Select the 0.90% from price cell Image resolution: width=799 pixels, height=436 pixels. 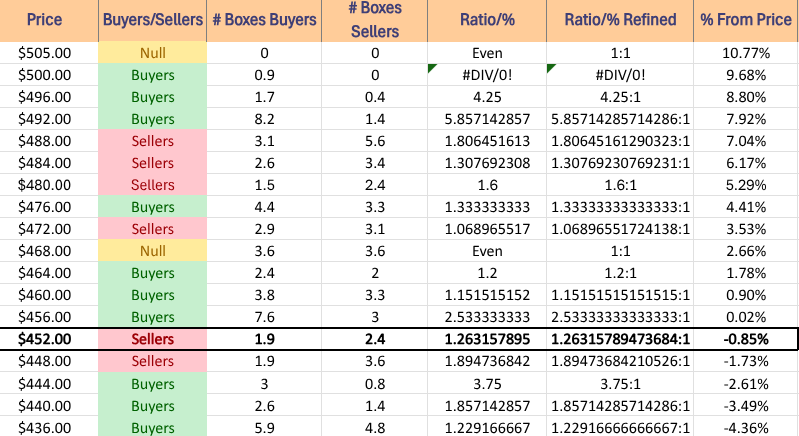pyautogui.click(x=746, y=294)
